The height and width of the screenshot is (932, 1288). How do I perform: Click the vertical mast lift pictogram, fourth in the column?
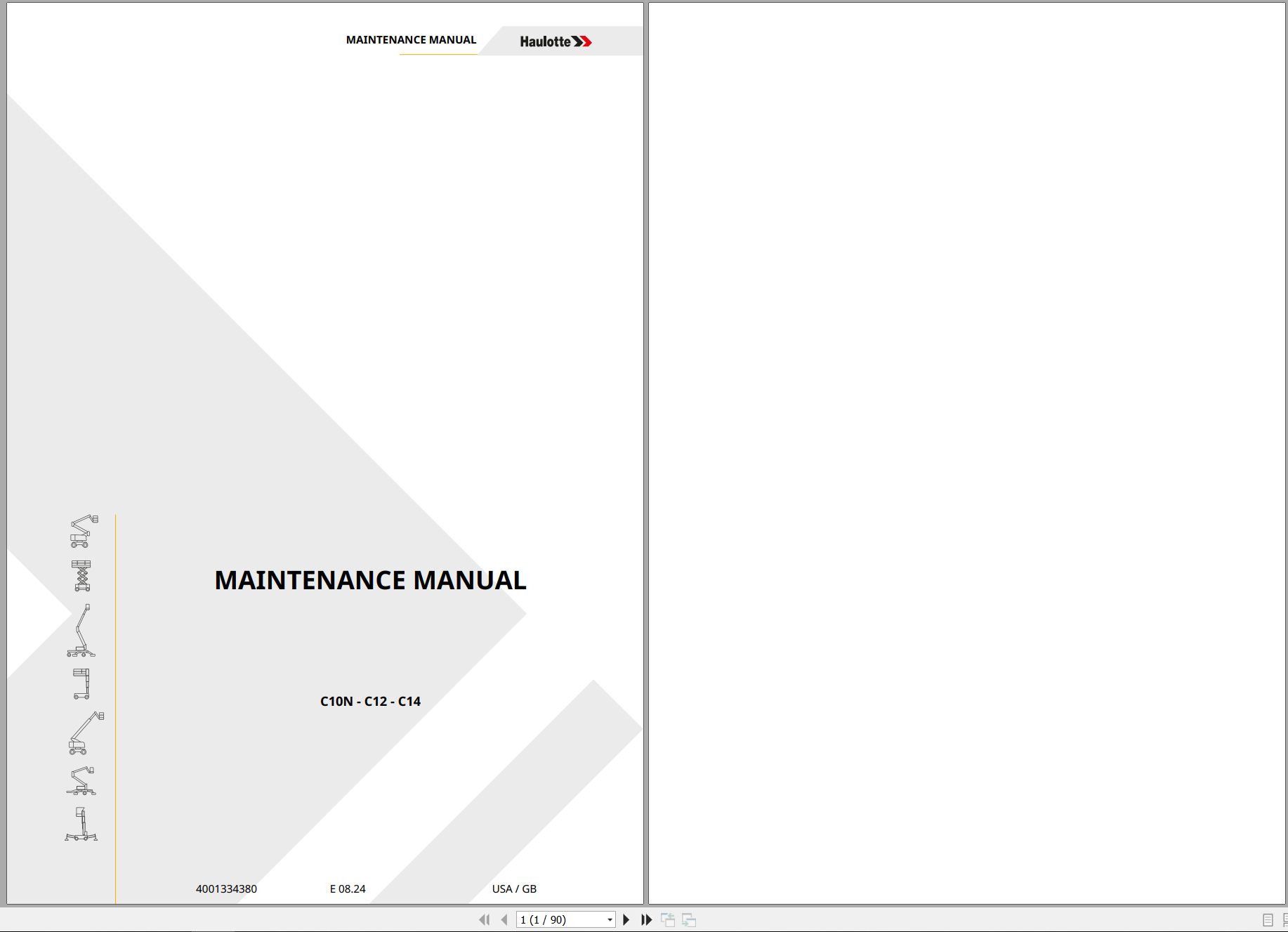tap(81, 683)
